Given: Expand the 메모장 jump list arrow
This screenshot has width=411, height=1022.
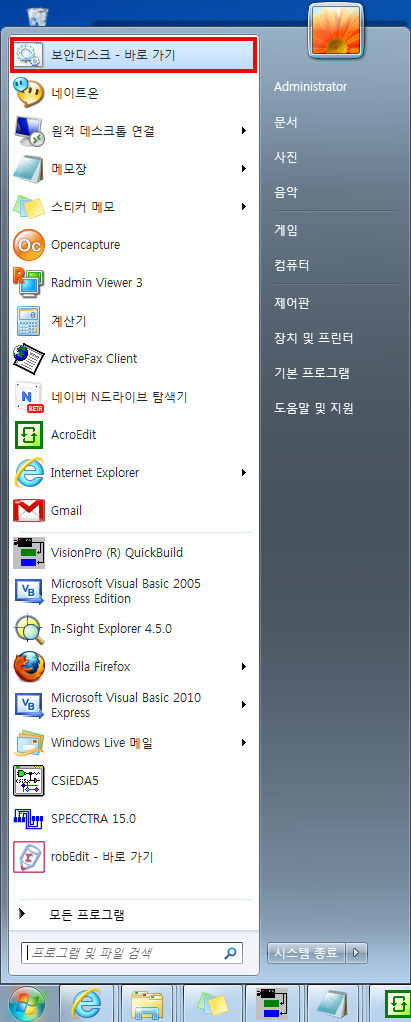Looking at the screenshot, I should tap(244, 169).
